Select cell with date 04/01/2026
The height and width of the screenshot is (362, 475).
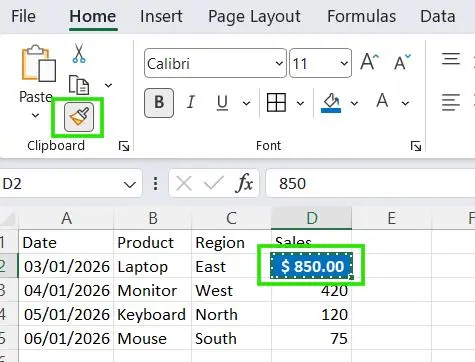pos(66,290)
